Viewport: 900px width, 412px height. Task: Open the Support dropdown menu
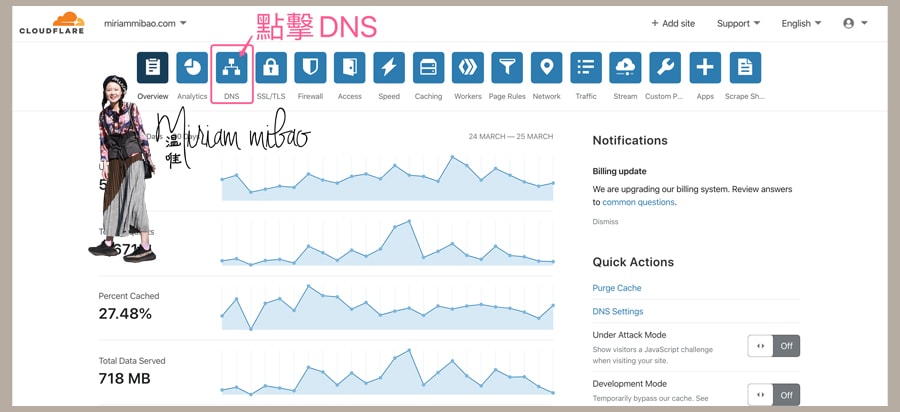[738, 24]
